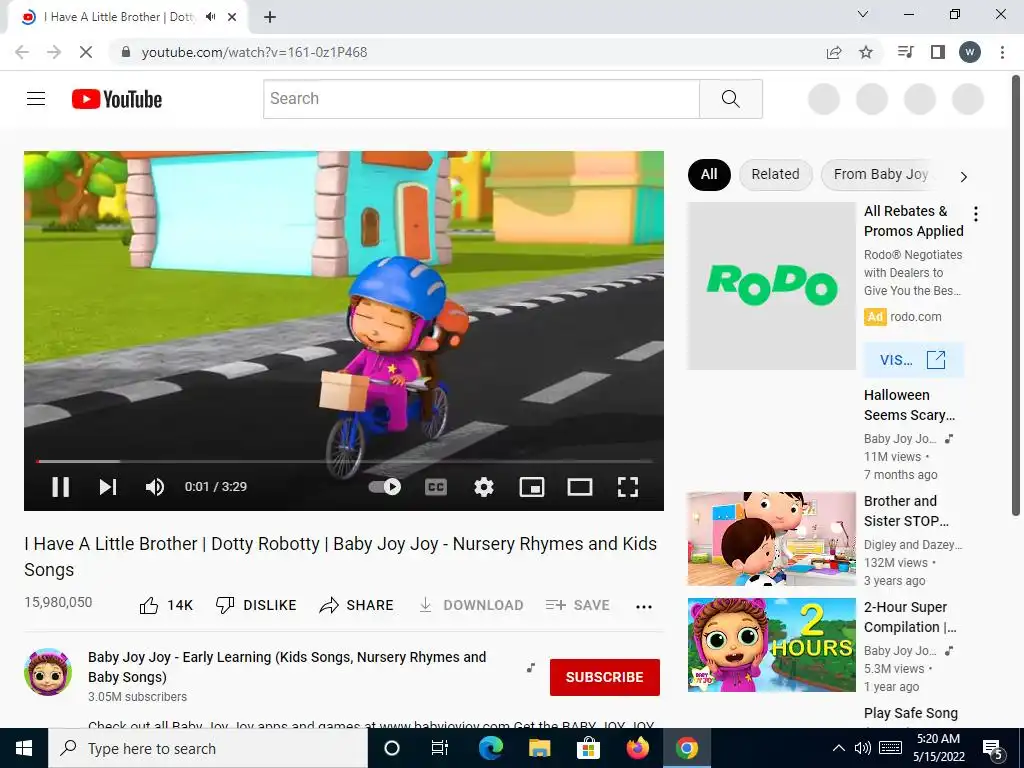
Task: Open the Rodo ad options three-dot menu
Action: click(x=976, y=214)
